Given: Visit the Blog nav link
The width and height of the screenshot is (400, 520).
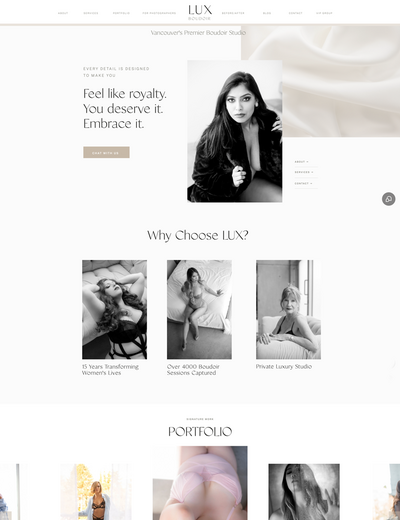Looking at the screenshot, I should click(267, 13).
